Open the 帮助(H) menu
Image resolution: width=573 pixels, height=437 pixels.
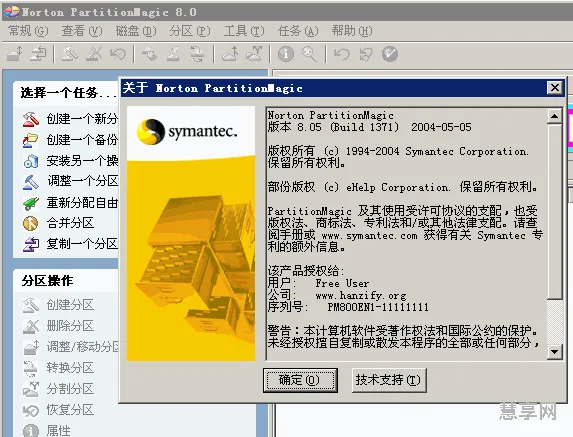pyautogui.click(x=352, y=31)
